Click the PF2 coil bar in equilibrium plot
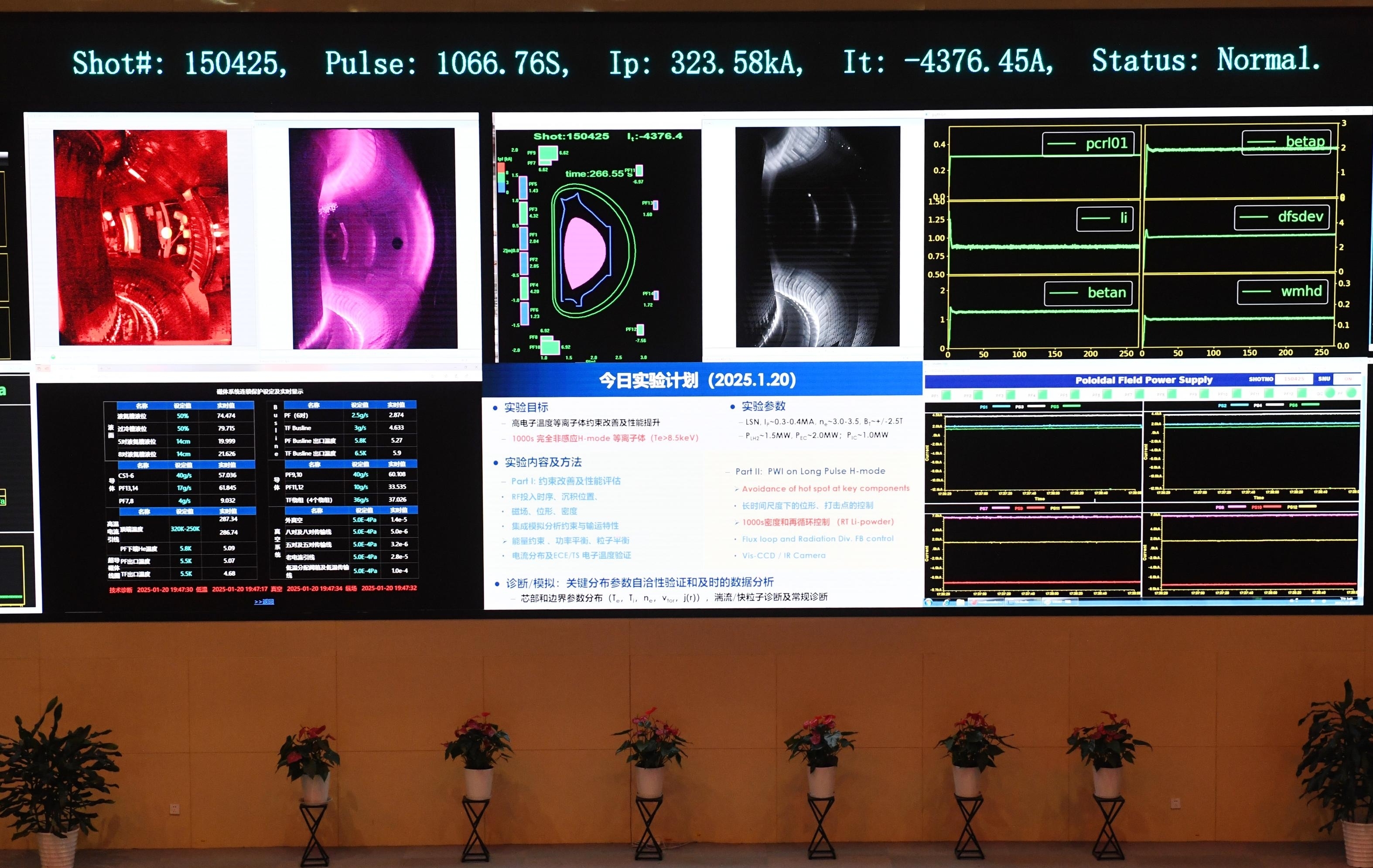This screenshot has width=1373, height=868. click(x=524, y=264)
